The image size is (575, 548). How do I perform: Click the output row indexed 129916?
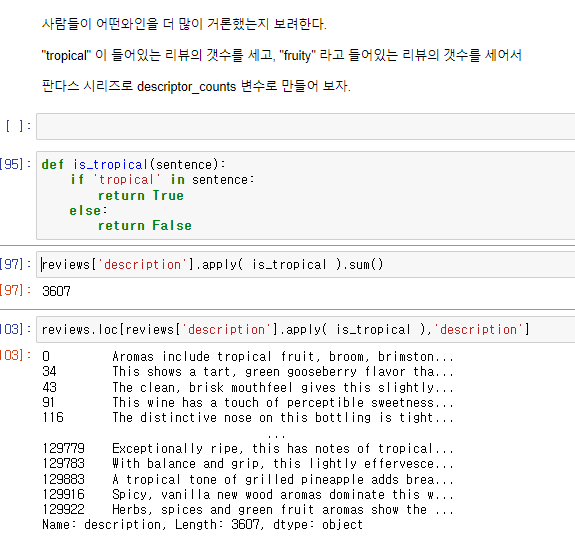[248, 494]
